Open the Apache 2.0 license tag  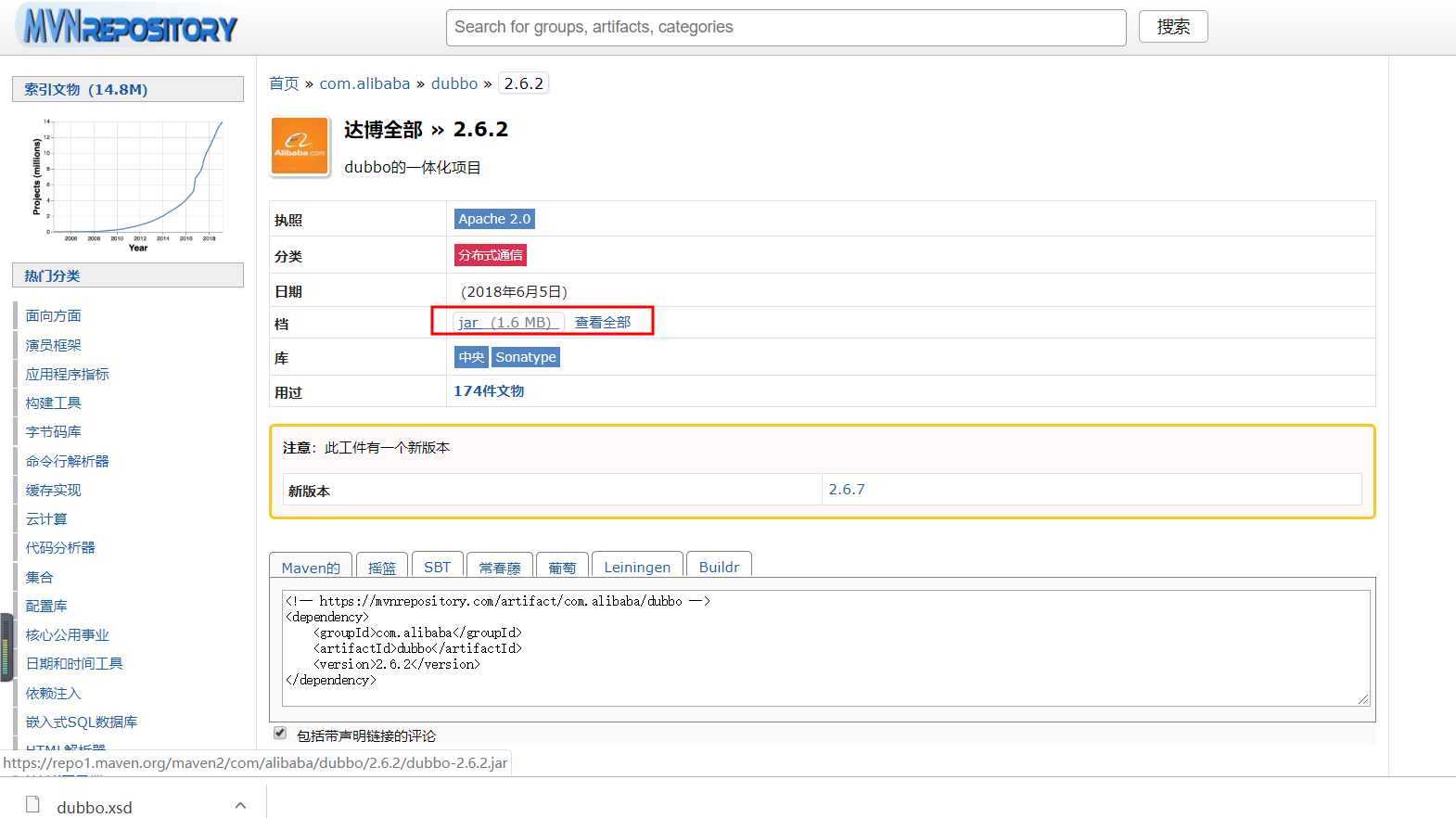pos(494,219)
